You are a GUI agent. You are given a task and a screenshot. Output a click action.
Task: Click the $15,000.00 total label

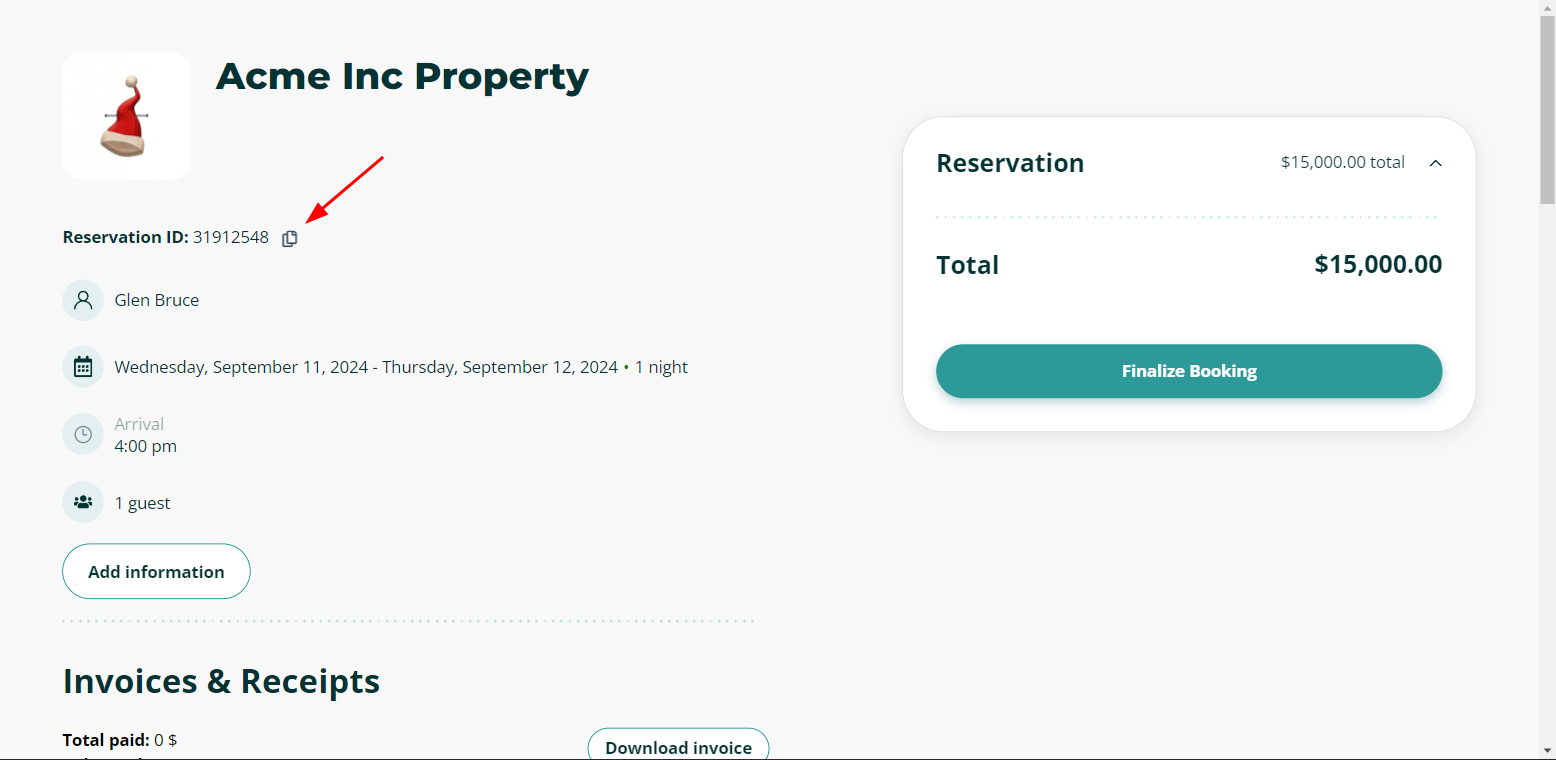(x=1342, y=161)
